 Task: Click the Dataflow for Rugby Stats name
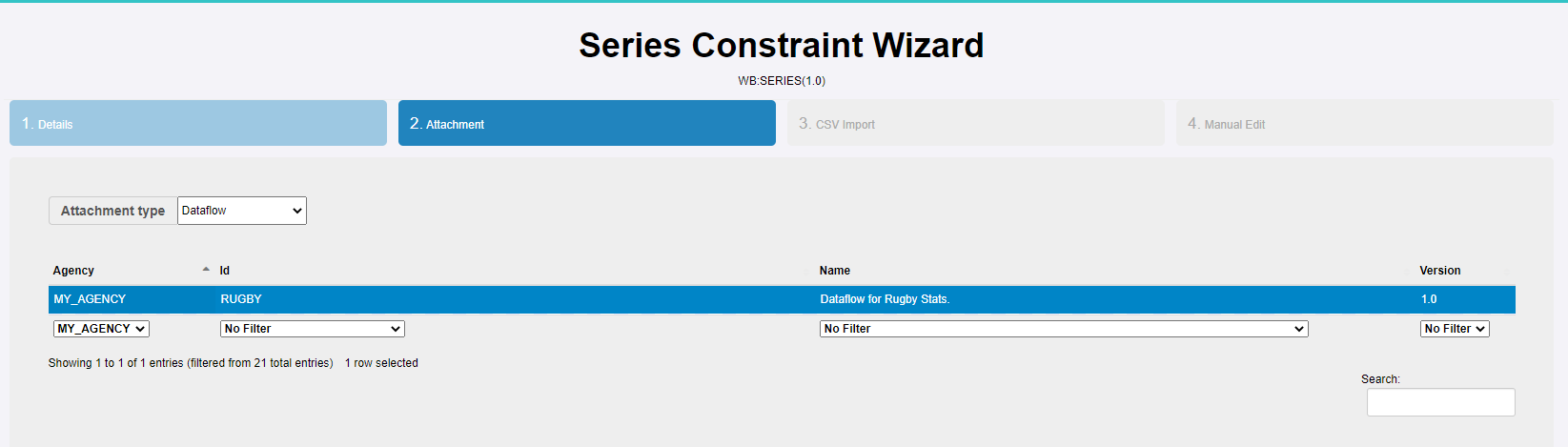885,299
